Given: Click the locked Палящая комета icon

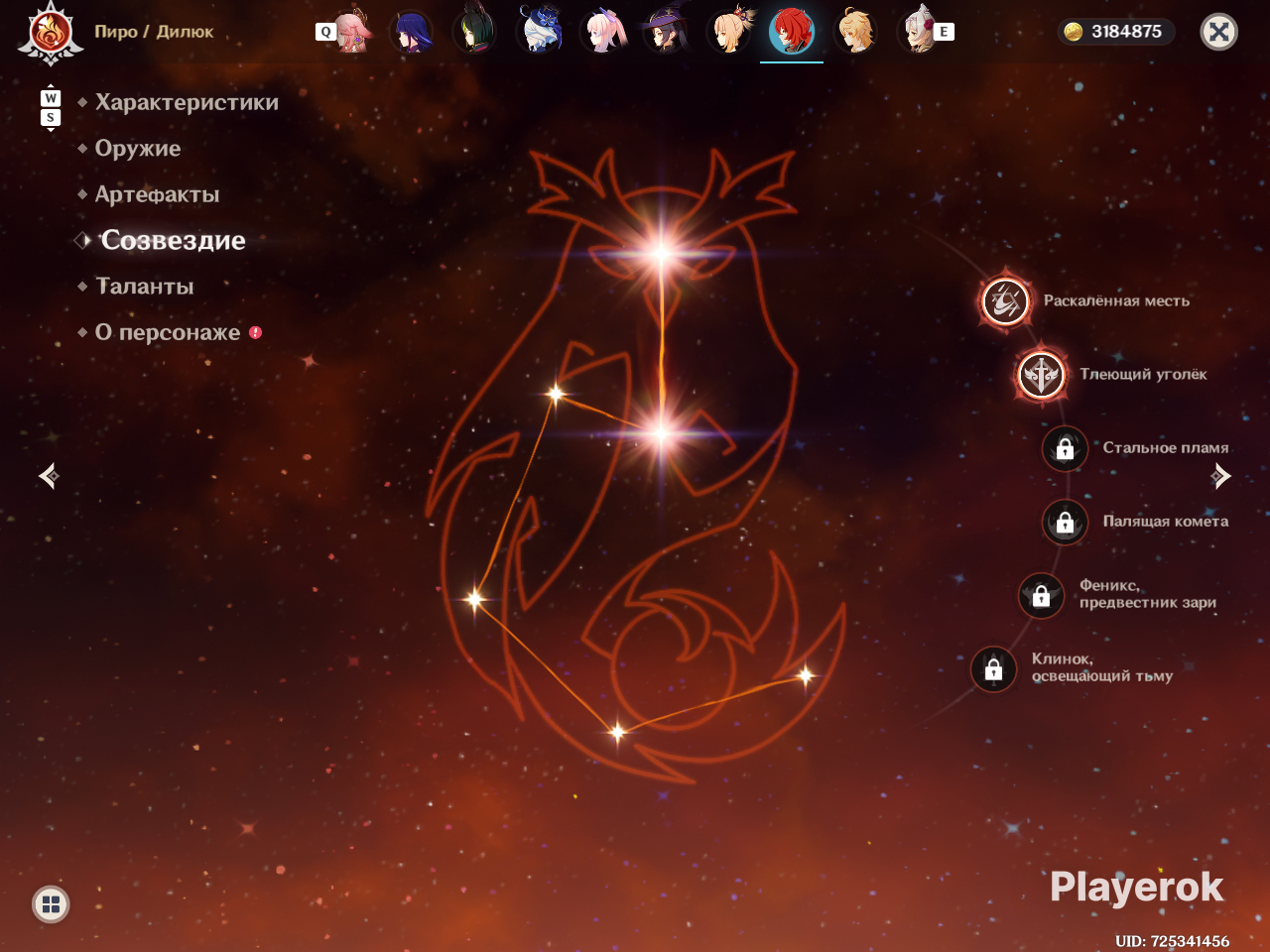Looking at the screenshot, I should pyautogui.click(x=1065, y=522).
